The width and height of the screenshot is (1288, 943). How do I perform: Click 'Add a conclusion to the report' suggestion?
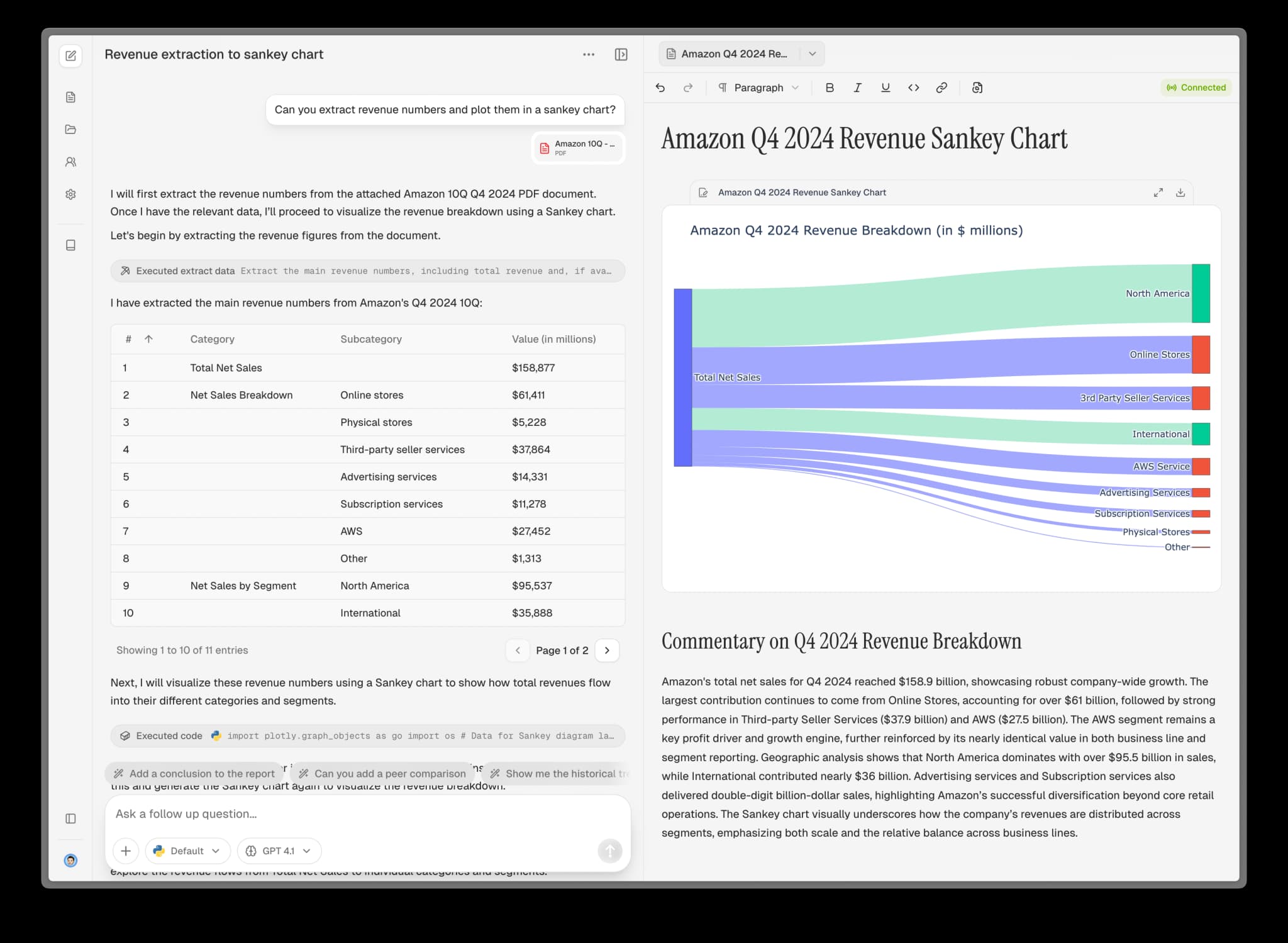point(195,774)
